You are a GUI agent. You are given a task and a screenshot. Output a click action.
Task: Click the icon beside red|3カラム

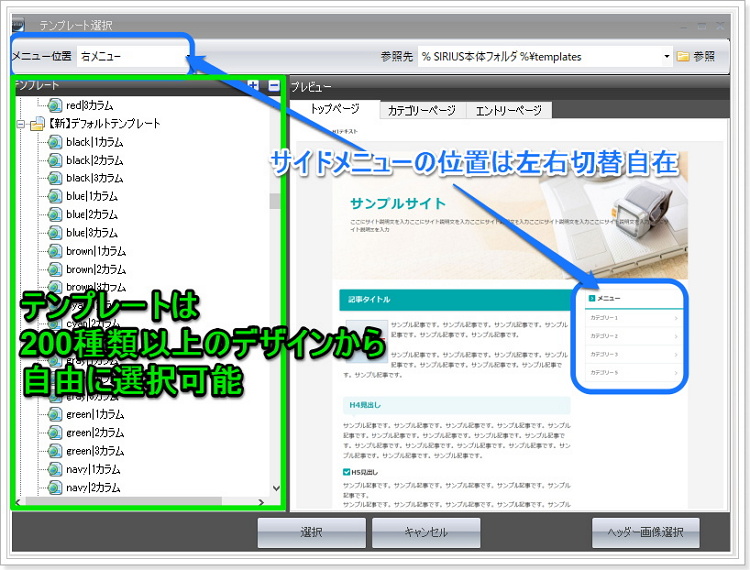(55, 105)
